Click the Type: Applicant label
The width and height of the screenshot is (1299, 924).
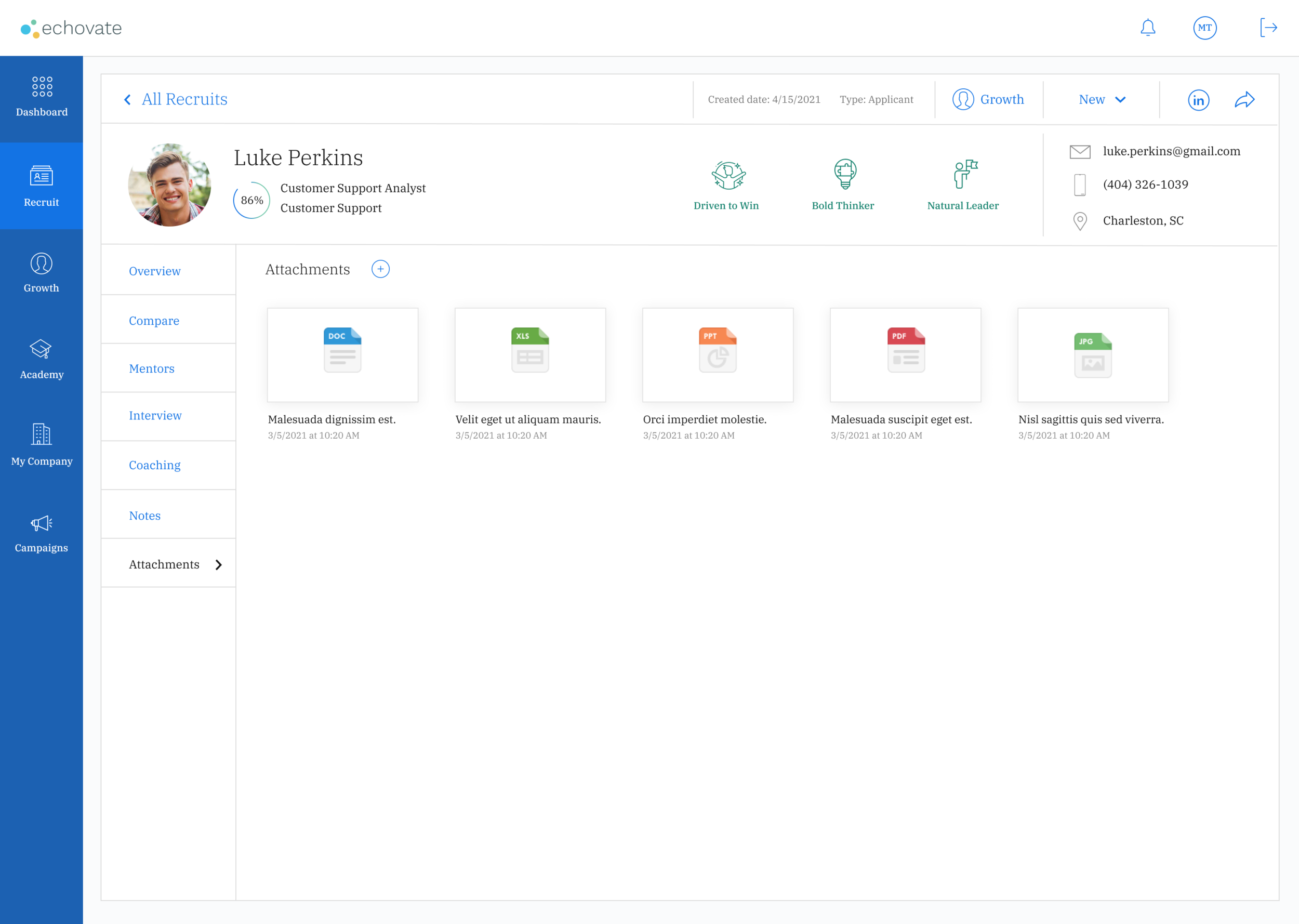pyautogui.click(x=877, y=100)
